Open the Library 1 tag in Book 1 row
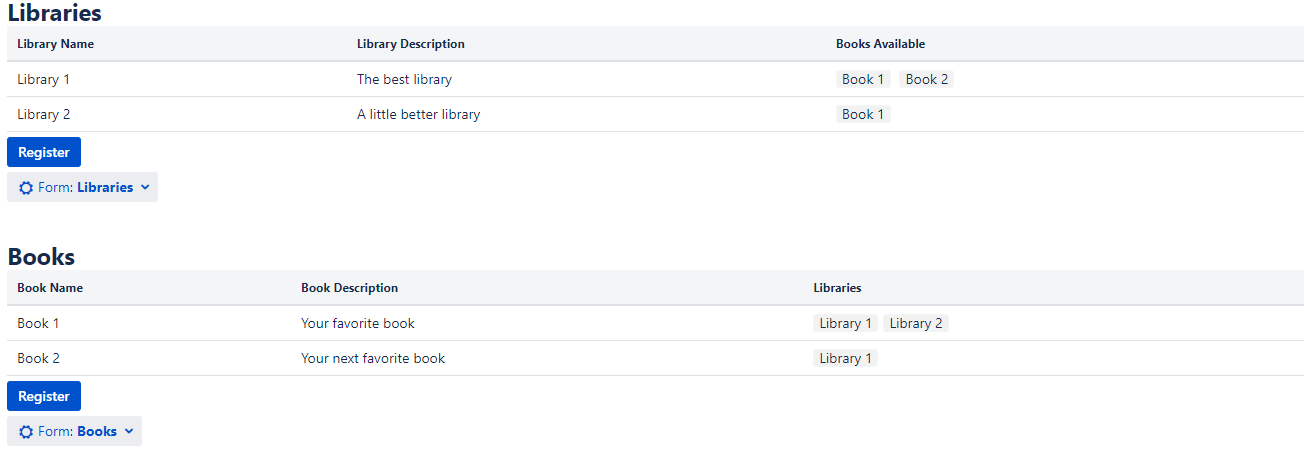Screen dimensions: 1304x458 845,323
